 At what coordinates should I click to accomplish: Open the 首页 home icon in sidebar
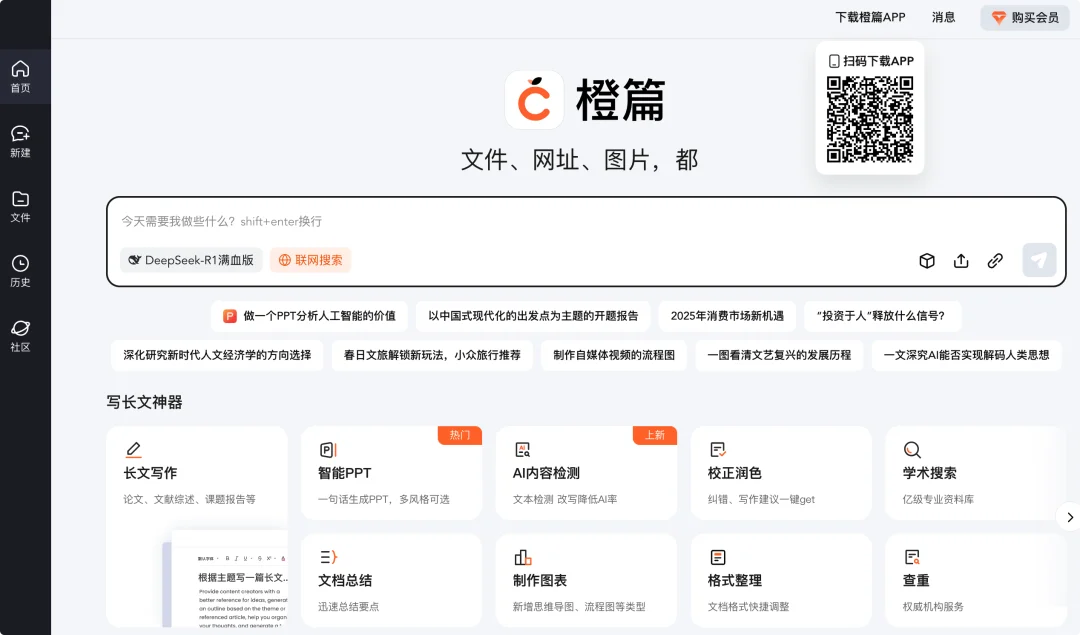click(21, 69)
